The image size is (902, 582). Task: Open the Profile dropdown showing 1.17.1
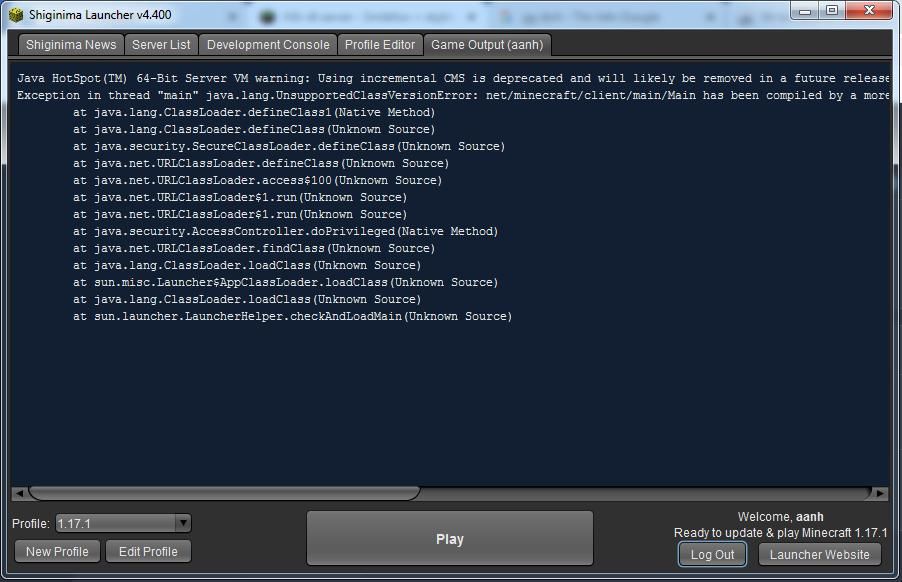tap(123, 523)
